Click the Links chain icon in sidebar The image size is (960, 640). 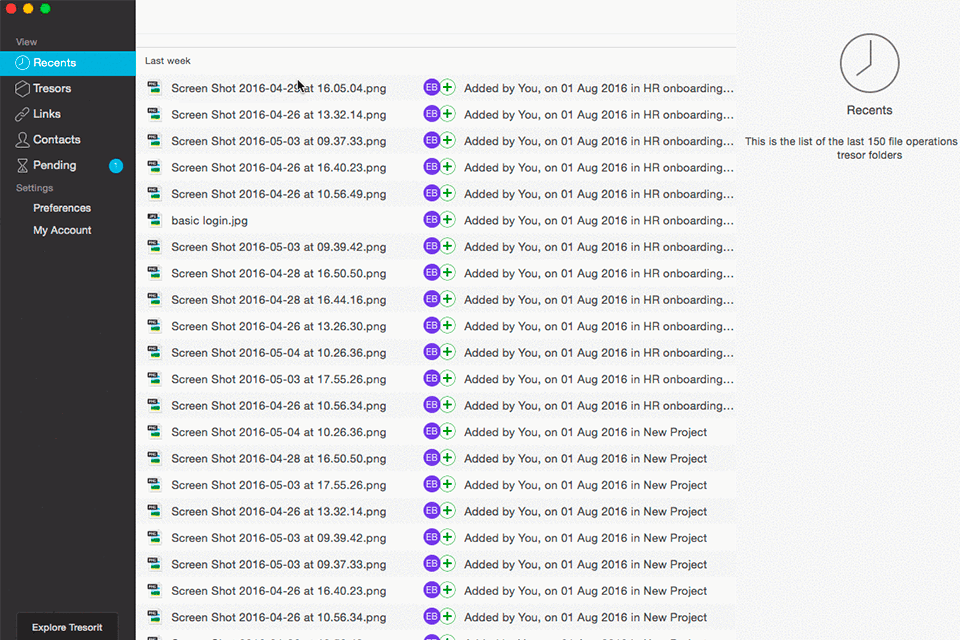point(22,115)
